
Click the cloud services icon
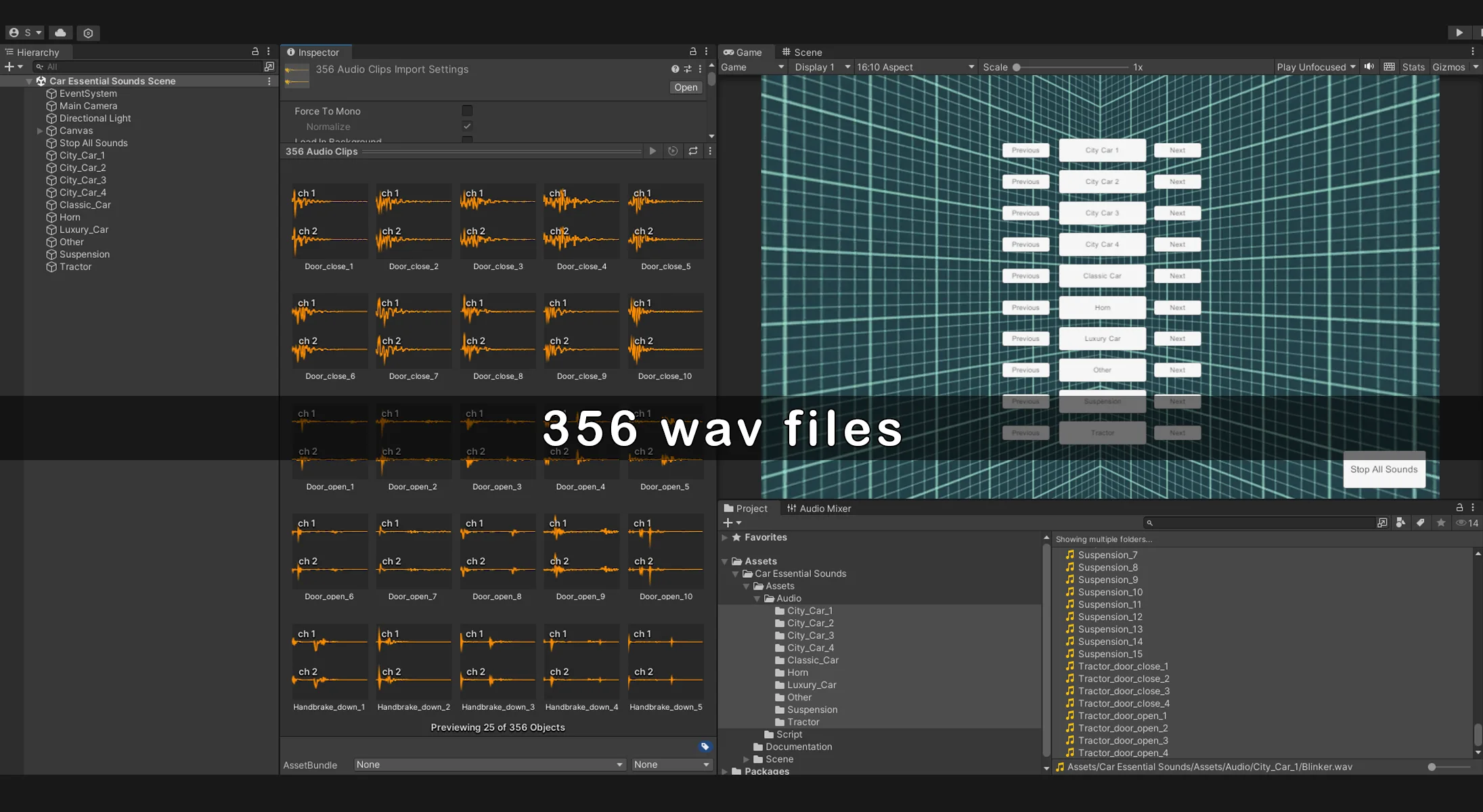coord(60,32)
